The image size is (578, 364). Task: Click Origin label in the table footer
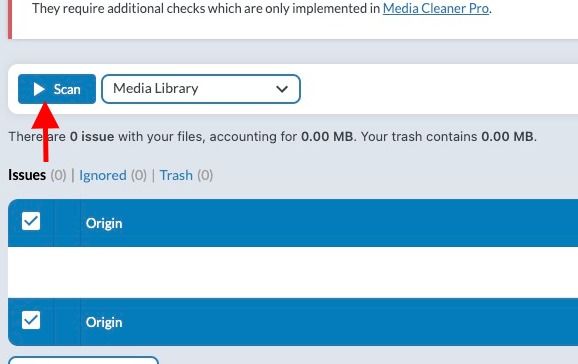104,322
